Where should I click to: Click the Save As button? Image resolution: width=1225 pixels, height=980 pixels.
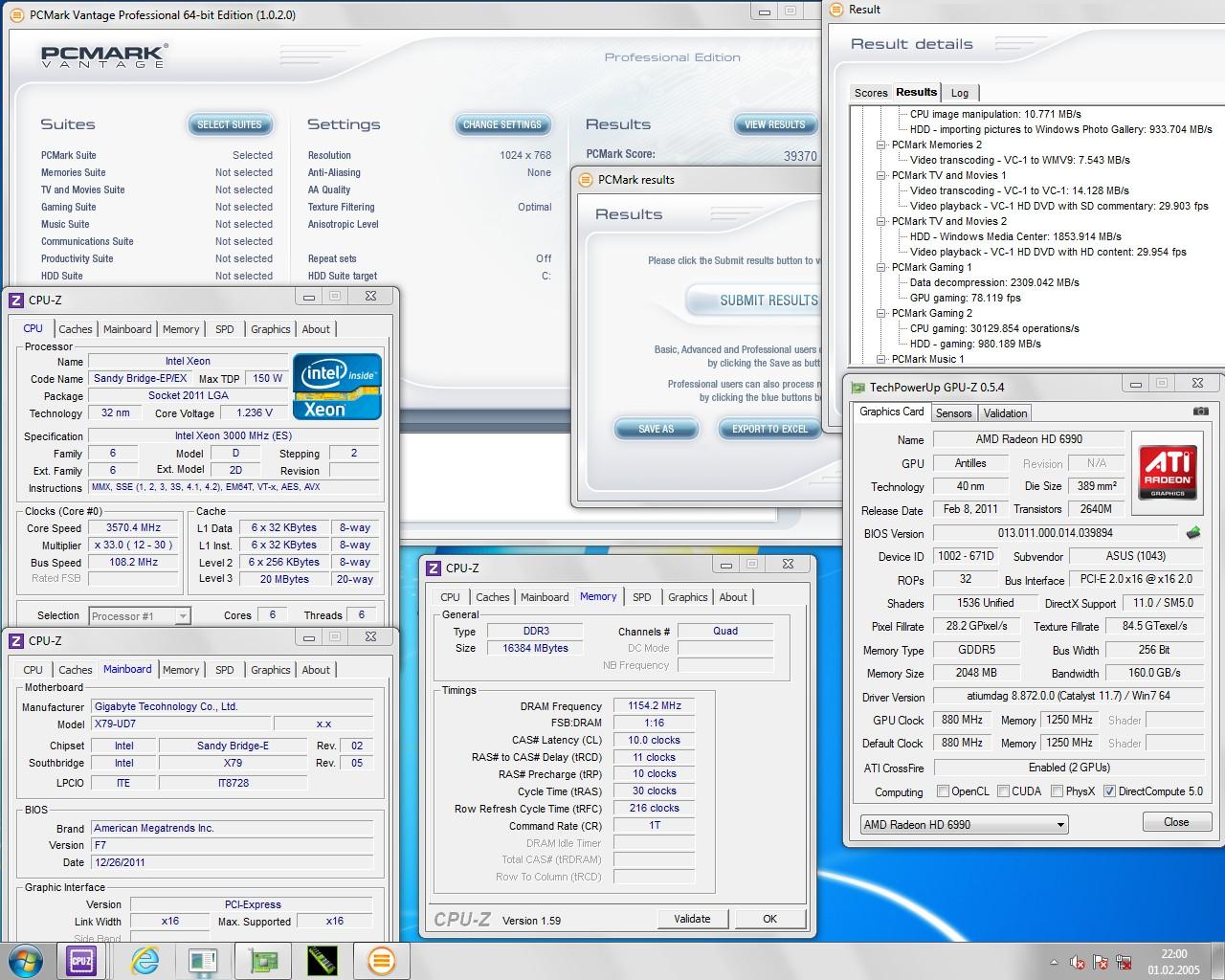[657, 429]
